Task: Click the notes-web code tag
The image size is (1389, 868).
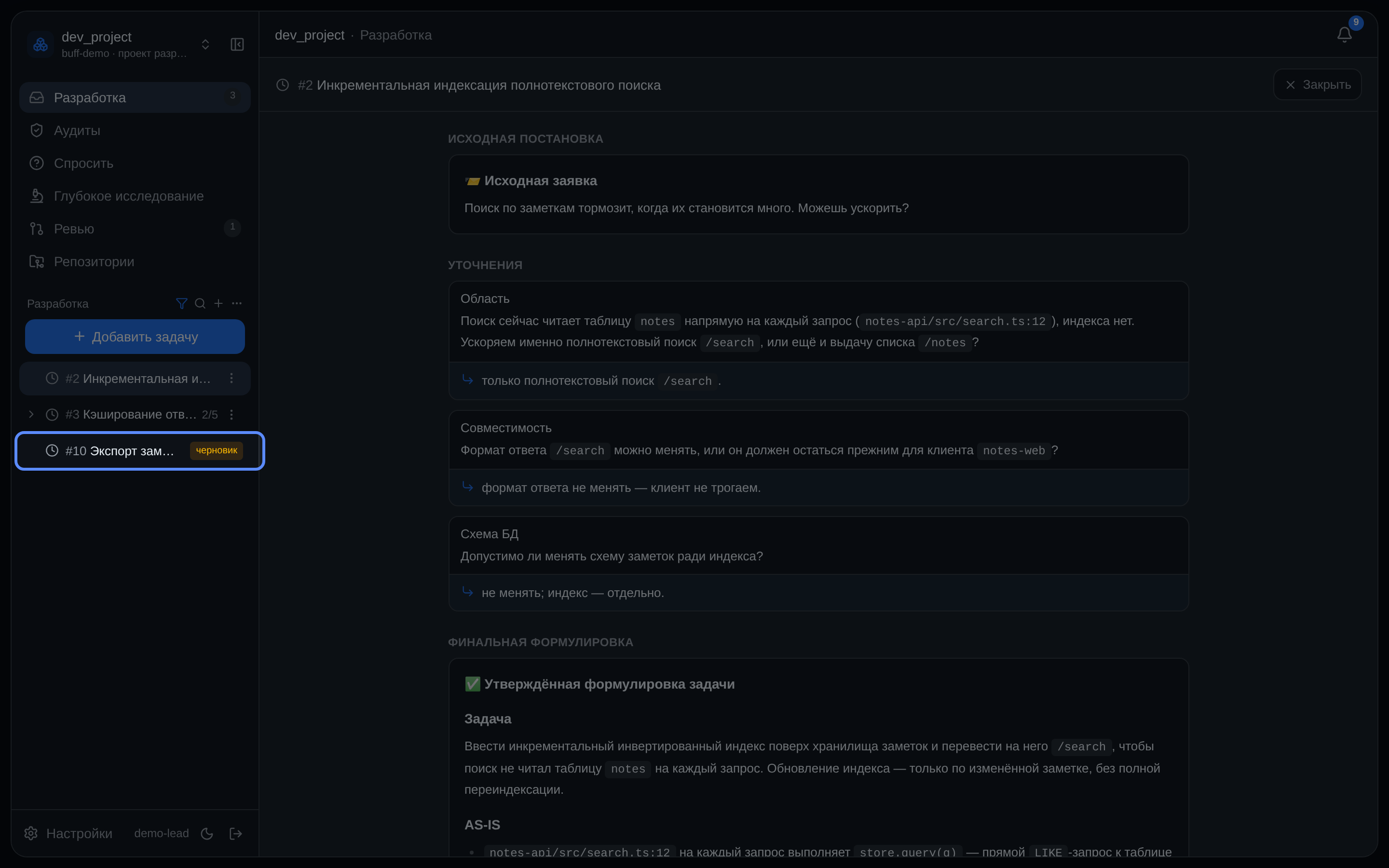Action: [1014, 451]
